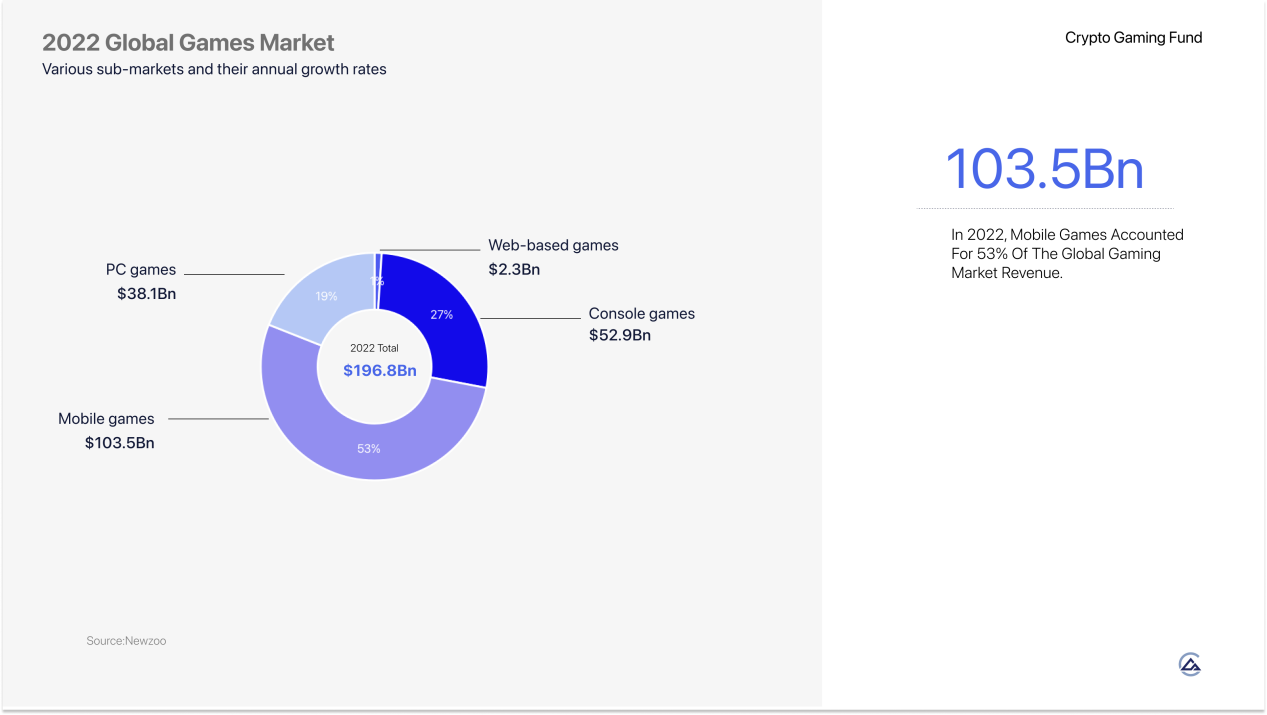Click the large 103.5Bn headline figure
Viewport: 1267px width, 715px height.
coord(1044,169)
